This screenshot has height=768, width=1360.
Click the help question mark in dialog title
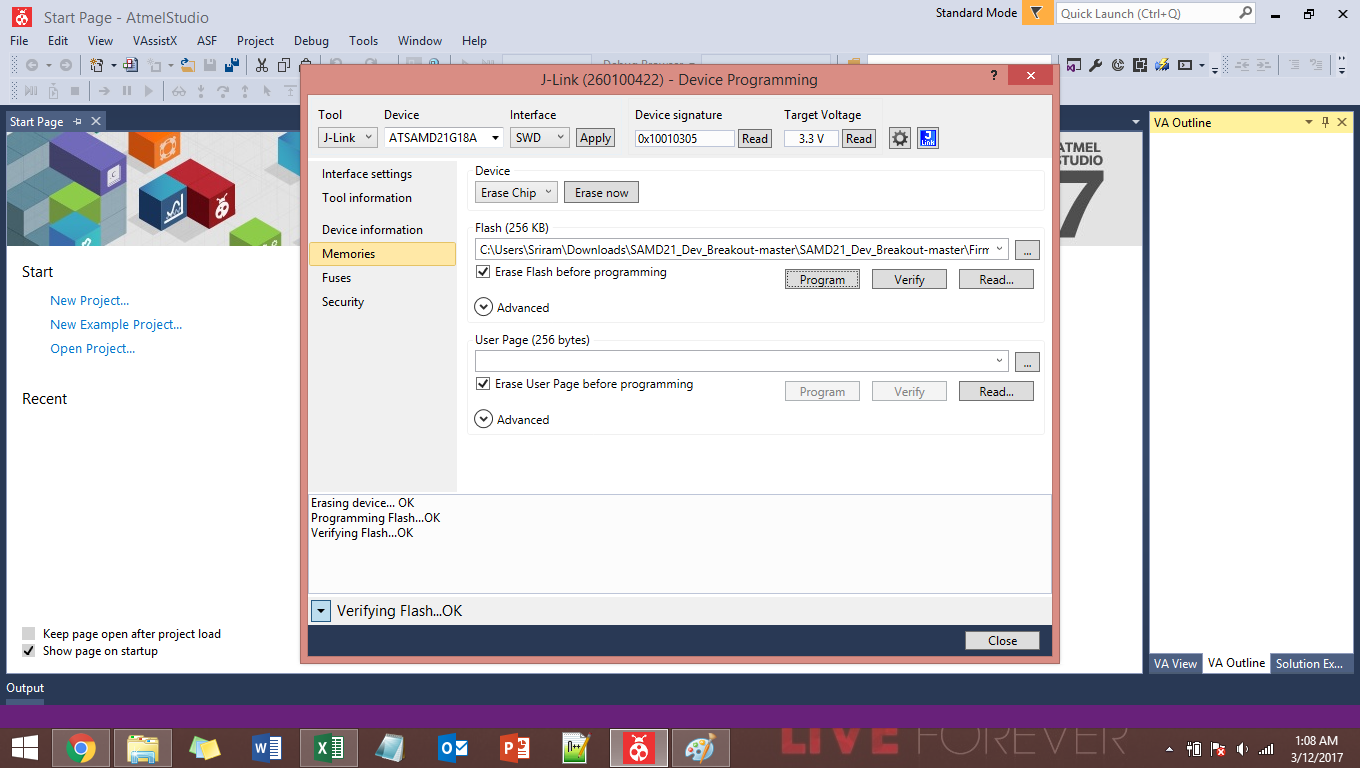(x=993, y=75)
